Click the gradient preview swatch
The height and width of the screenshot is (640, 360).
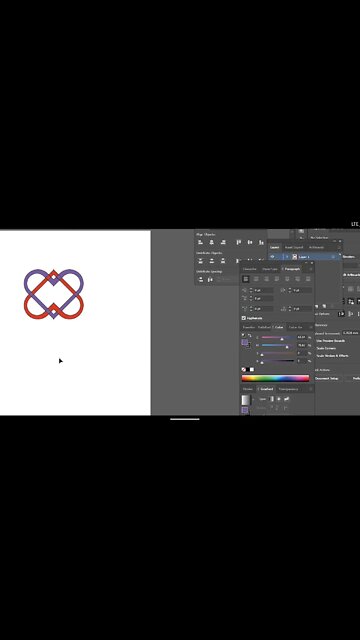tap(246, 400)
